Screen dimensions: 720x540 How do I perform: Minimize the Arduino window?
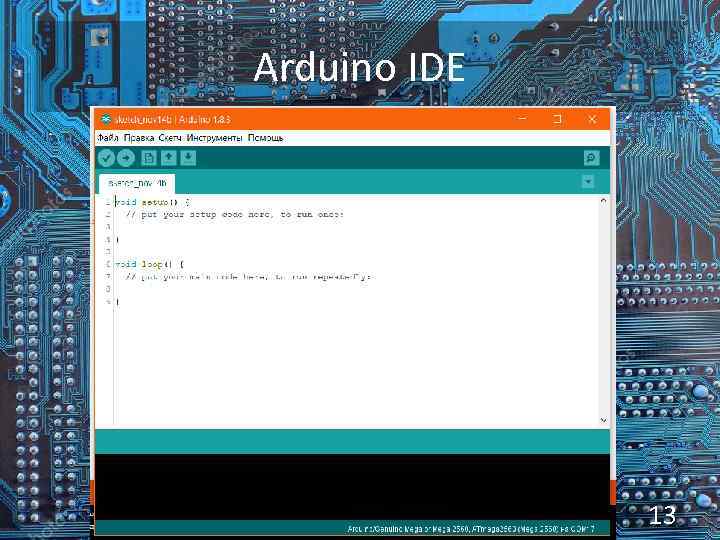coord(523,119)
